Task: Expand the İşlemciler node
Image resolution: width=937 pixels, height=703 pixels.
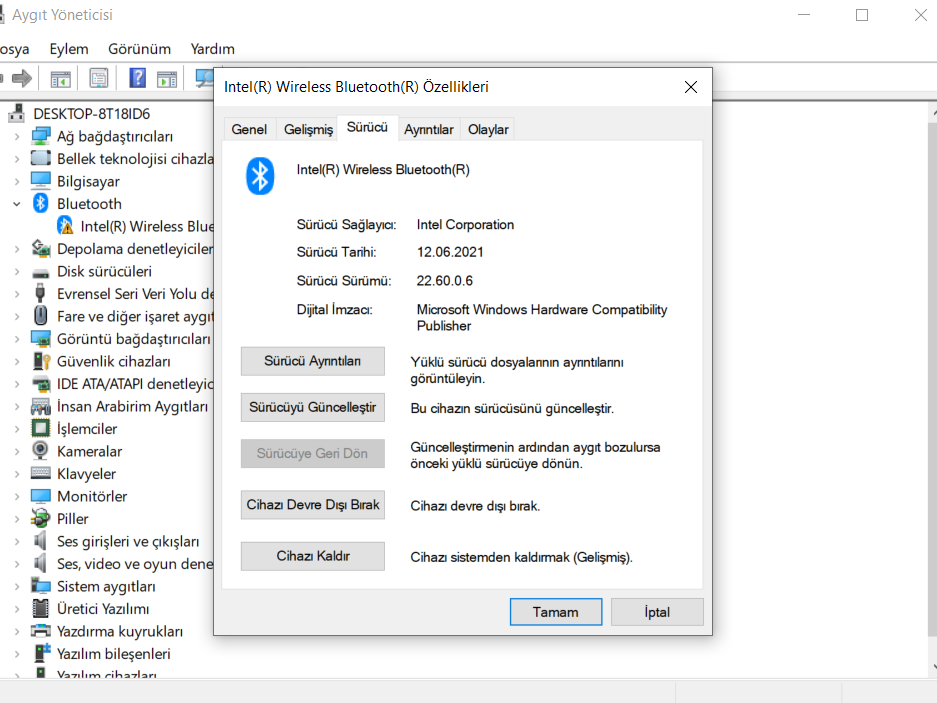Action: [x=17, y=429]
